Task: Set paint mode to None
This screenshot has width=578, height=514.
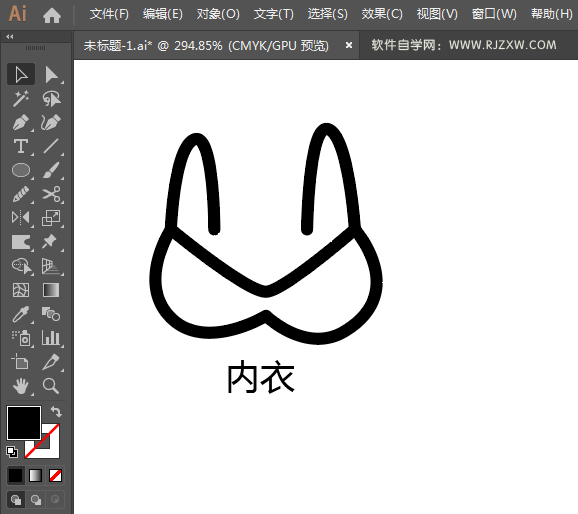Action: (55, 476)
